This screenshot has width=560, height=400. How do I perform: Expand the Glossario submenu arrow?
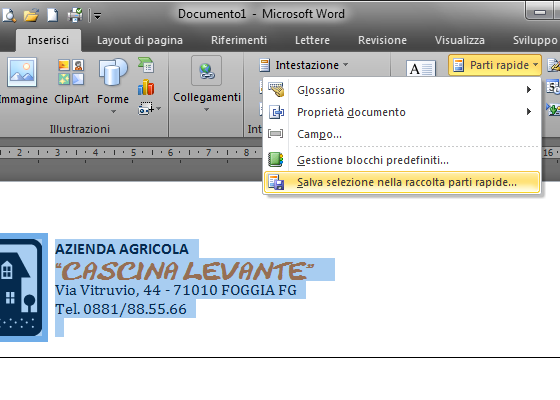tap(529, 90)
